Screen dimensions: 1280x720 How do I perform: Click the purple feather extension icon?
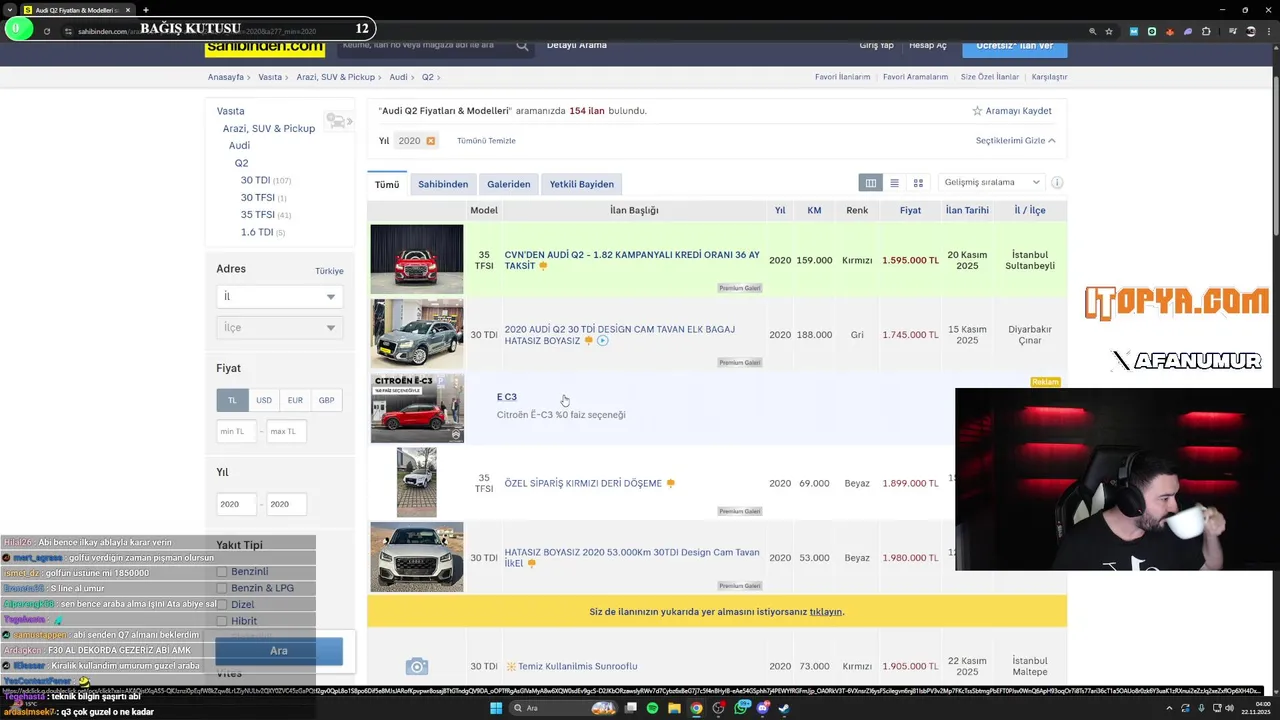[1188, 31]
